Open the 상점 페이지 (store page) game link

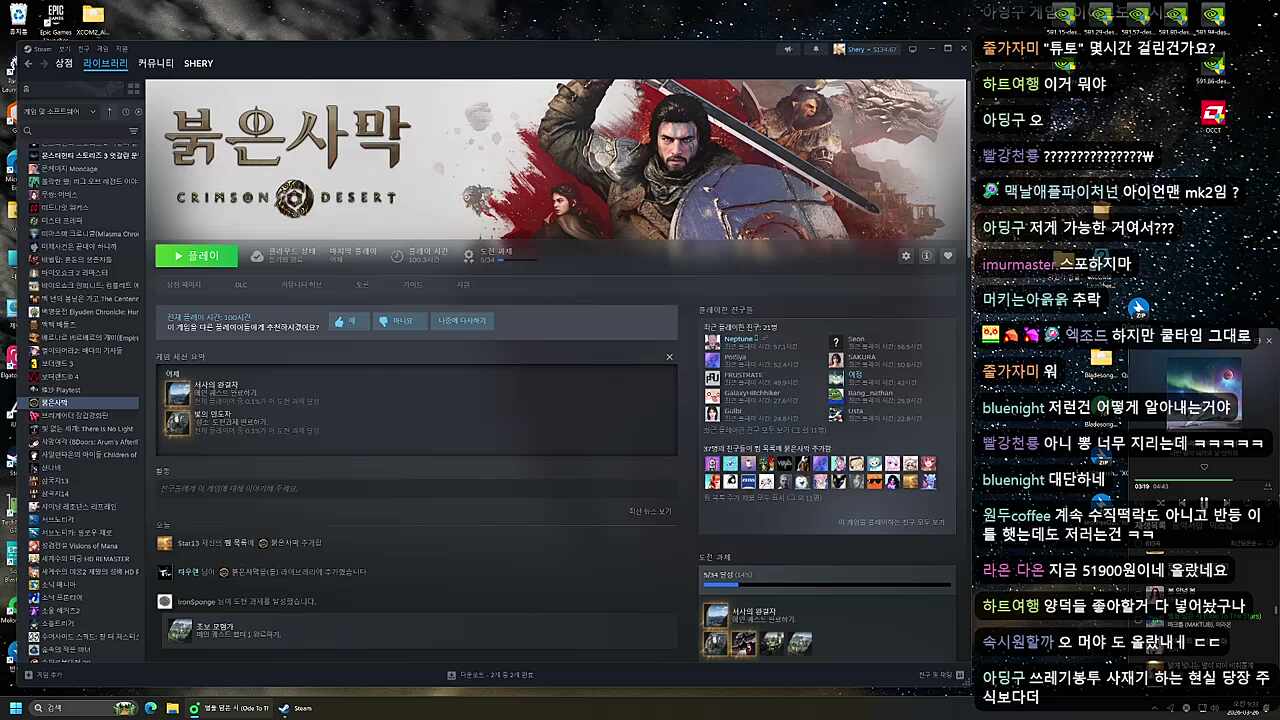point(184,285)
